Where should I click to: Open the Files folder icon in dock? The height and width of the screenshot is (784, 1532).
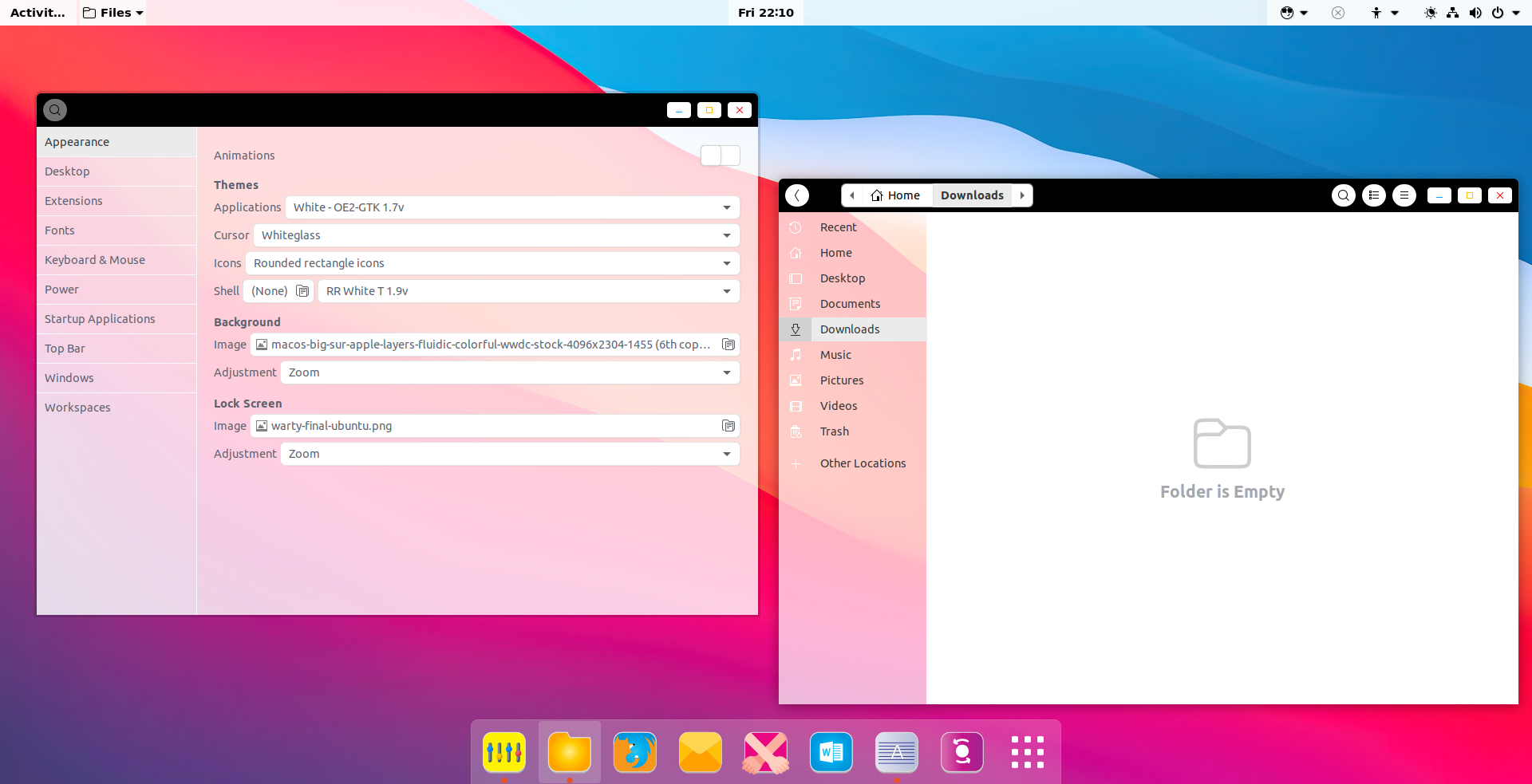click(x=570, y=752)
